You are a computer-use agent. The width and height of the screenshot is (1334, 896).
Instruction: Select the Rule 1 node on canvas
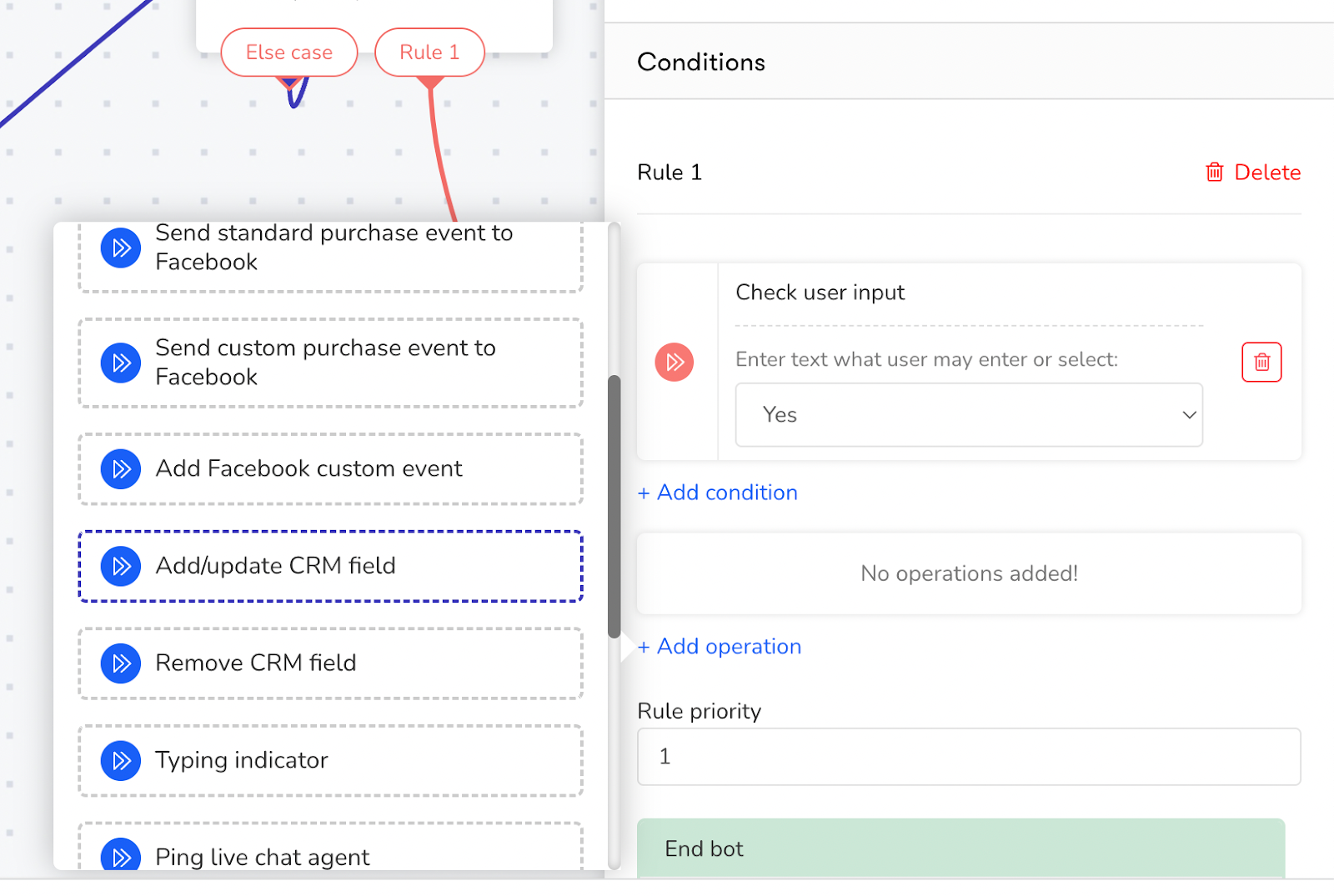(429, 52)
